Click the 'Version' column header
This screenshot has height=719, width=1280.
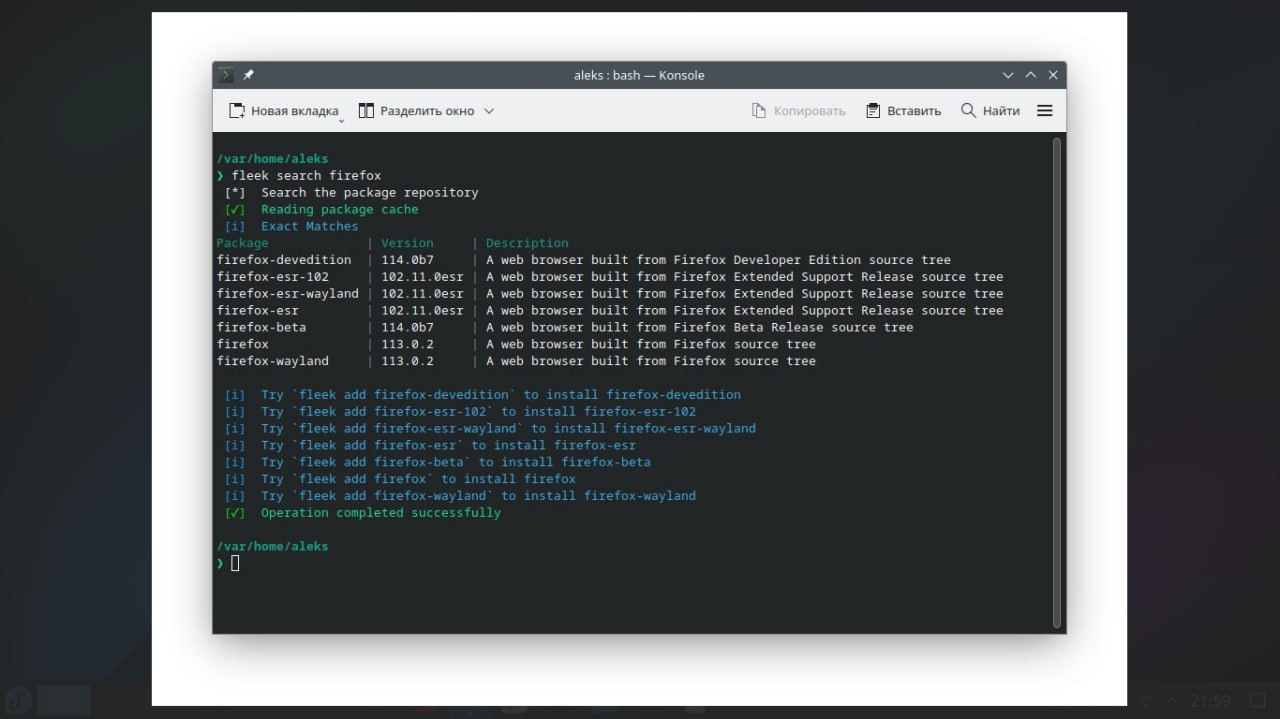point(407,243)
